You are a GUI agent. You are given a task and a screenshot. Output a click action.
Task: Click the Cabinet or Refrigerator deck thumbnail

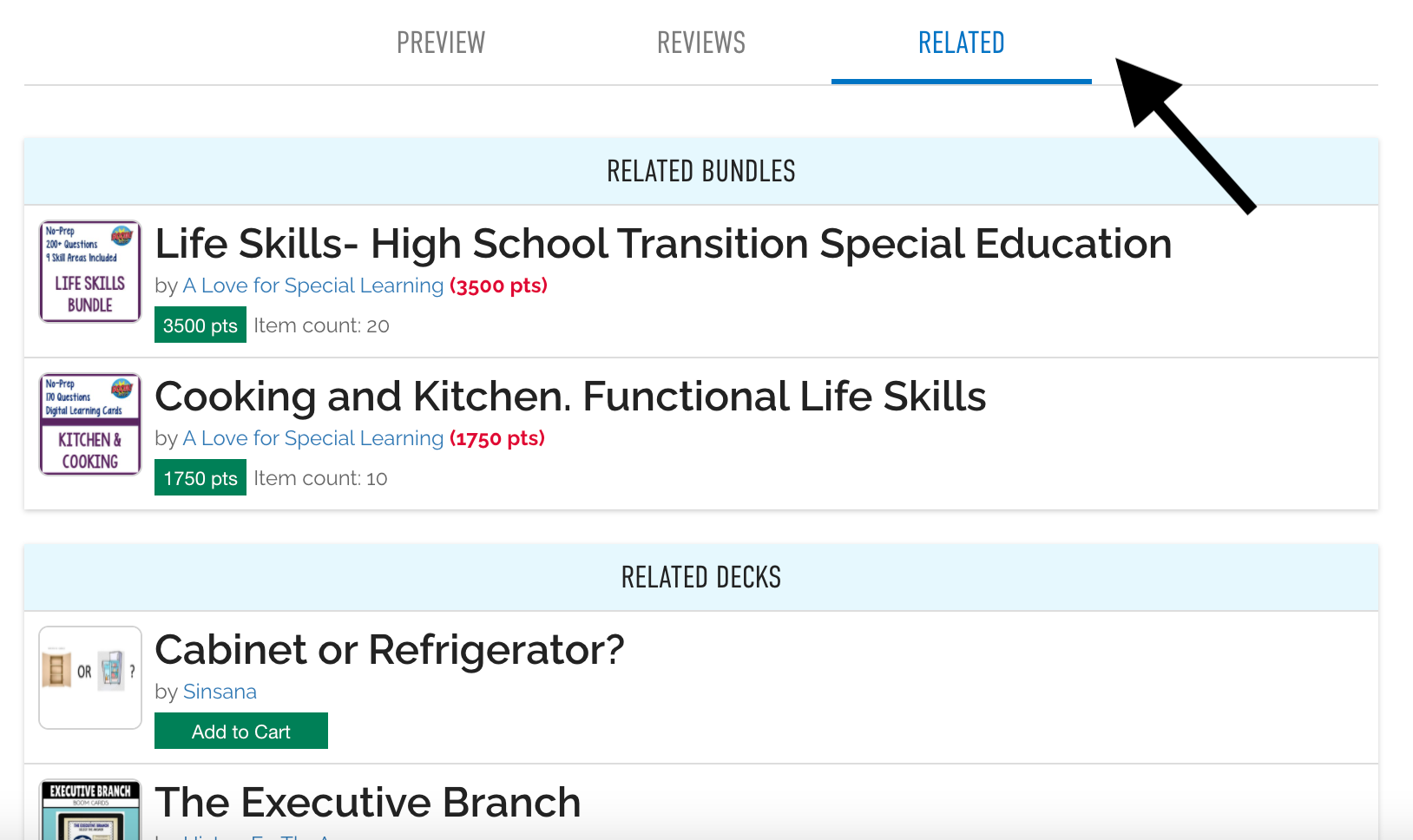[x=90, y=678]
